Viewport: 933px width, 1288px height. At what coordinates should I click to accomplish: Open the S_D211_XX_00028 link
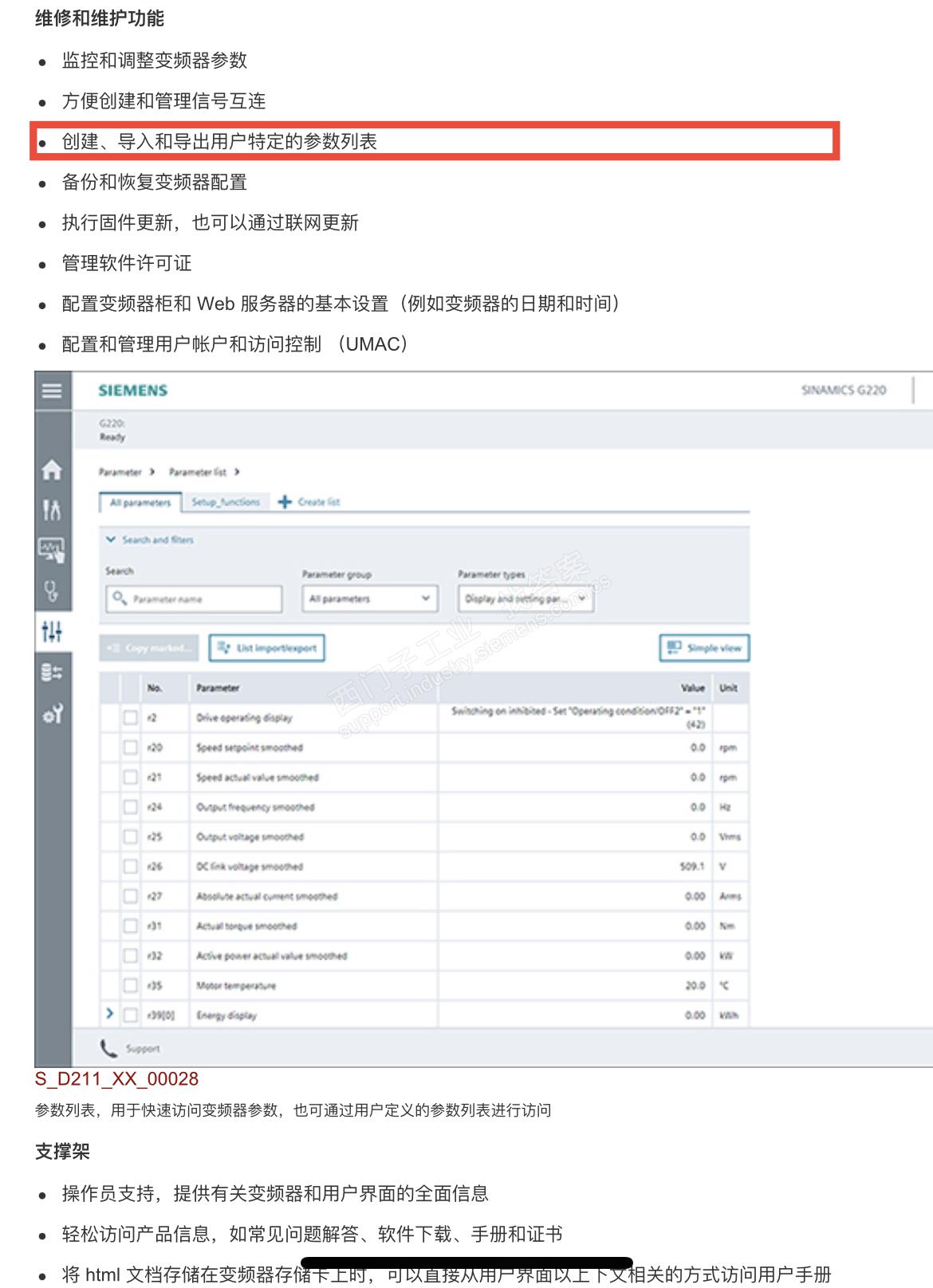[116, 1079]
